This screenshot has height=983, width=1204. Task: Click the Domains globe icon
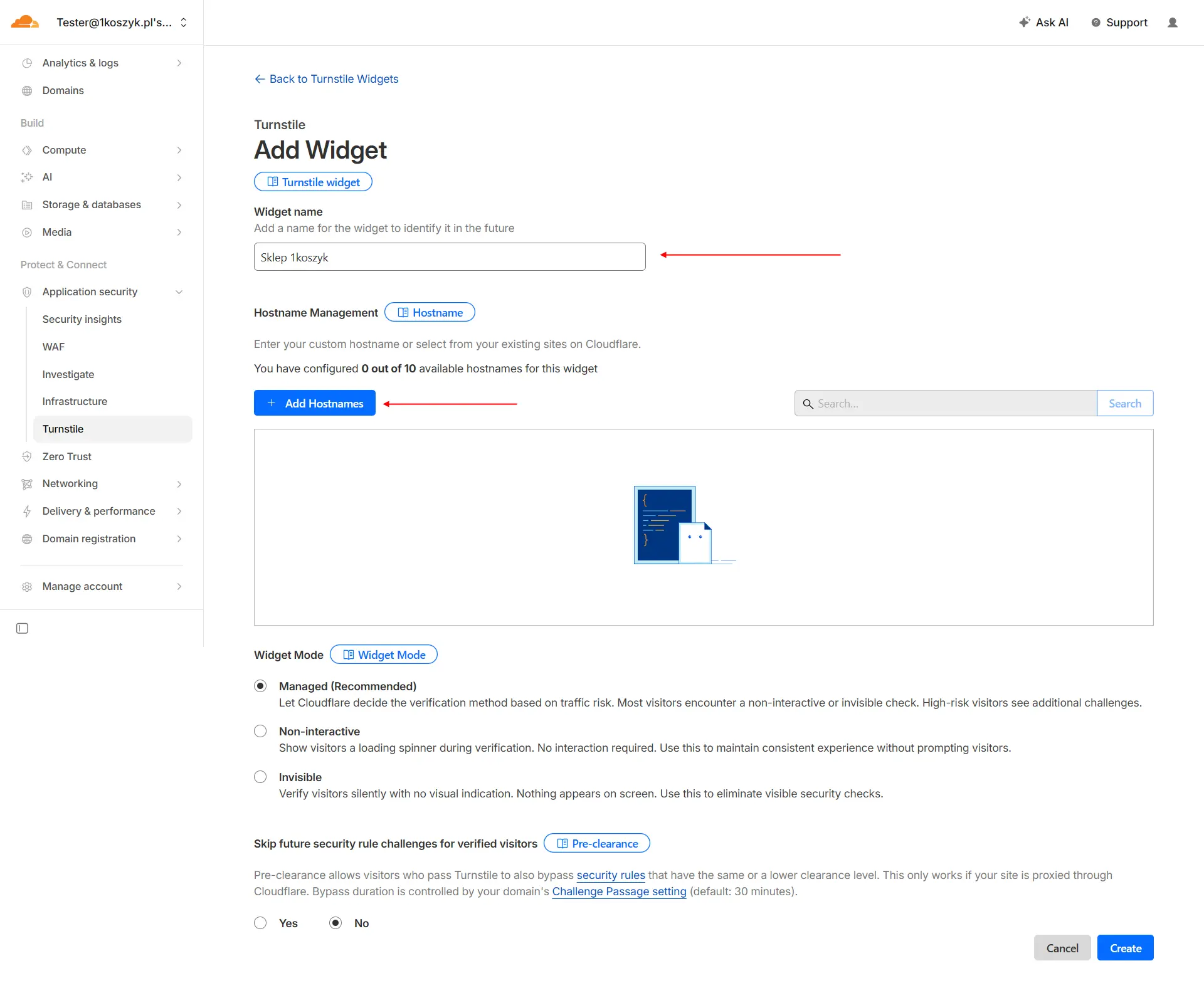coord(27,90)
